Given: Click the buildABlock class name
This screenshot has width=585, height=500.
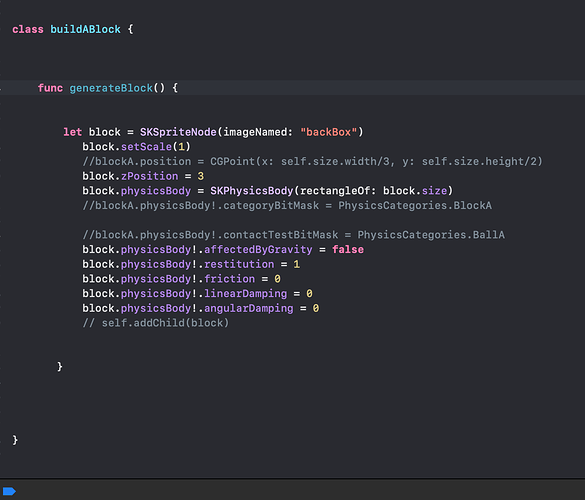Looking at the screenshot, I should [x=85, y=29].
